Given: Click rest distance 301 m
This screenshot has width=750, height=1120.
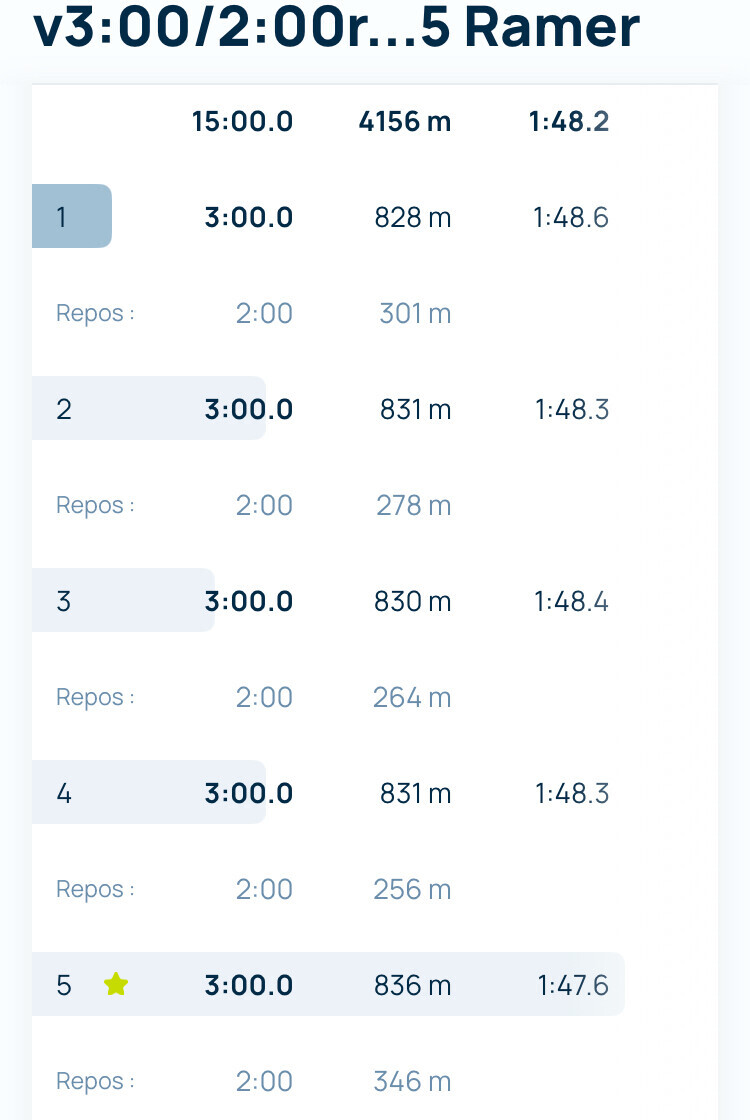Looking at the screenshot, I should [415, 313].
